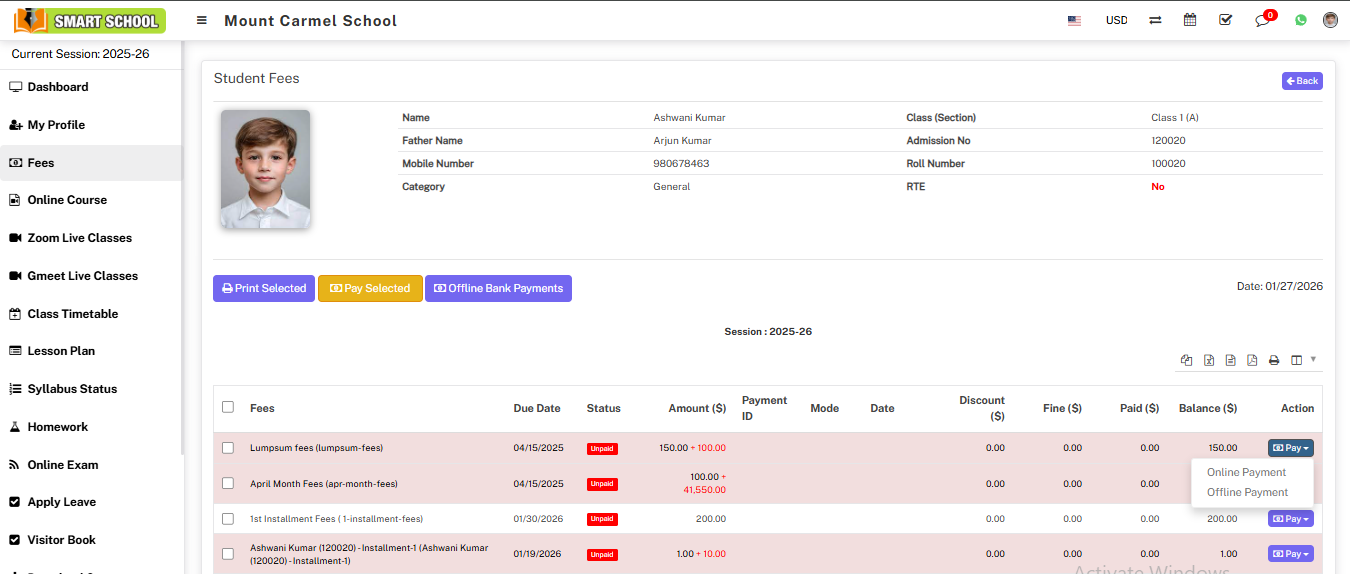The width and height of the screenshot is (1350, 574).
Task: Open the calendar icon in header
Action: click(1190, 20)
